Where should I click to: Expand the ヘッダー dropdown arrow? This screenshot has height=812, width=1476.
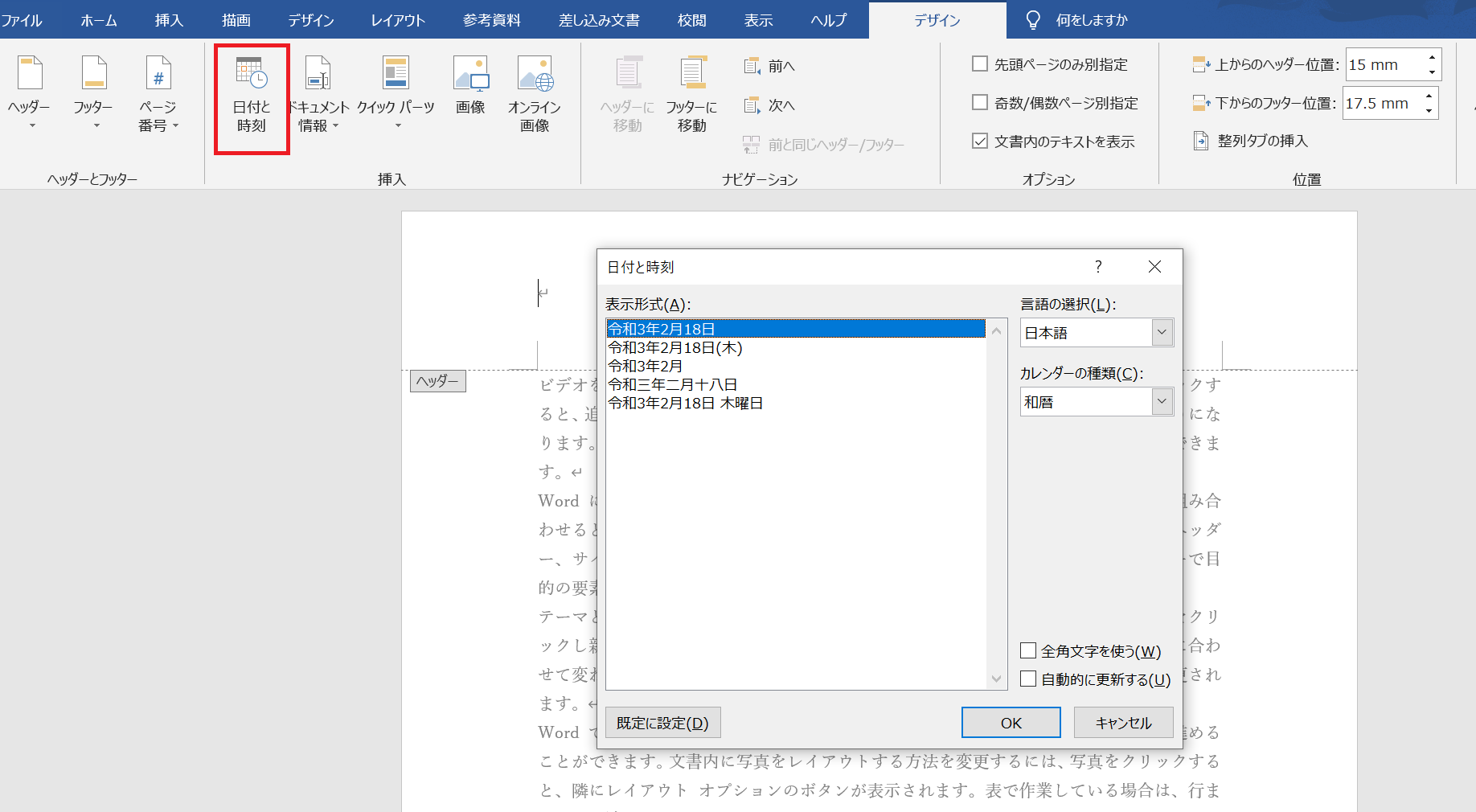(x=32, y=125)
